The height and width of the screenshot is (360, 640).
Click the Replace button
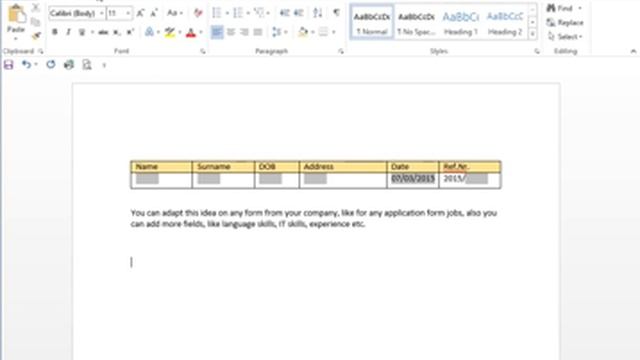pyautogui.click(x=565, y=22)
